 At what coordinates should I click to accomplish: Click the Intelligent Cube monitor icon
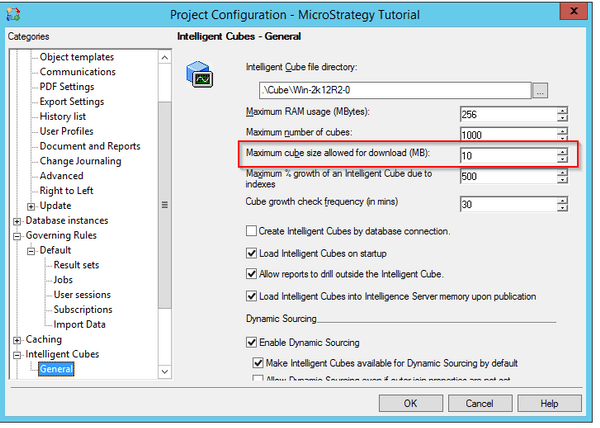[201, 76]
